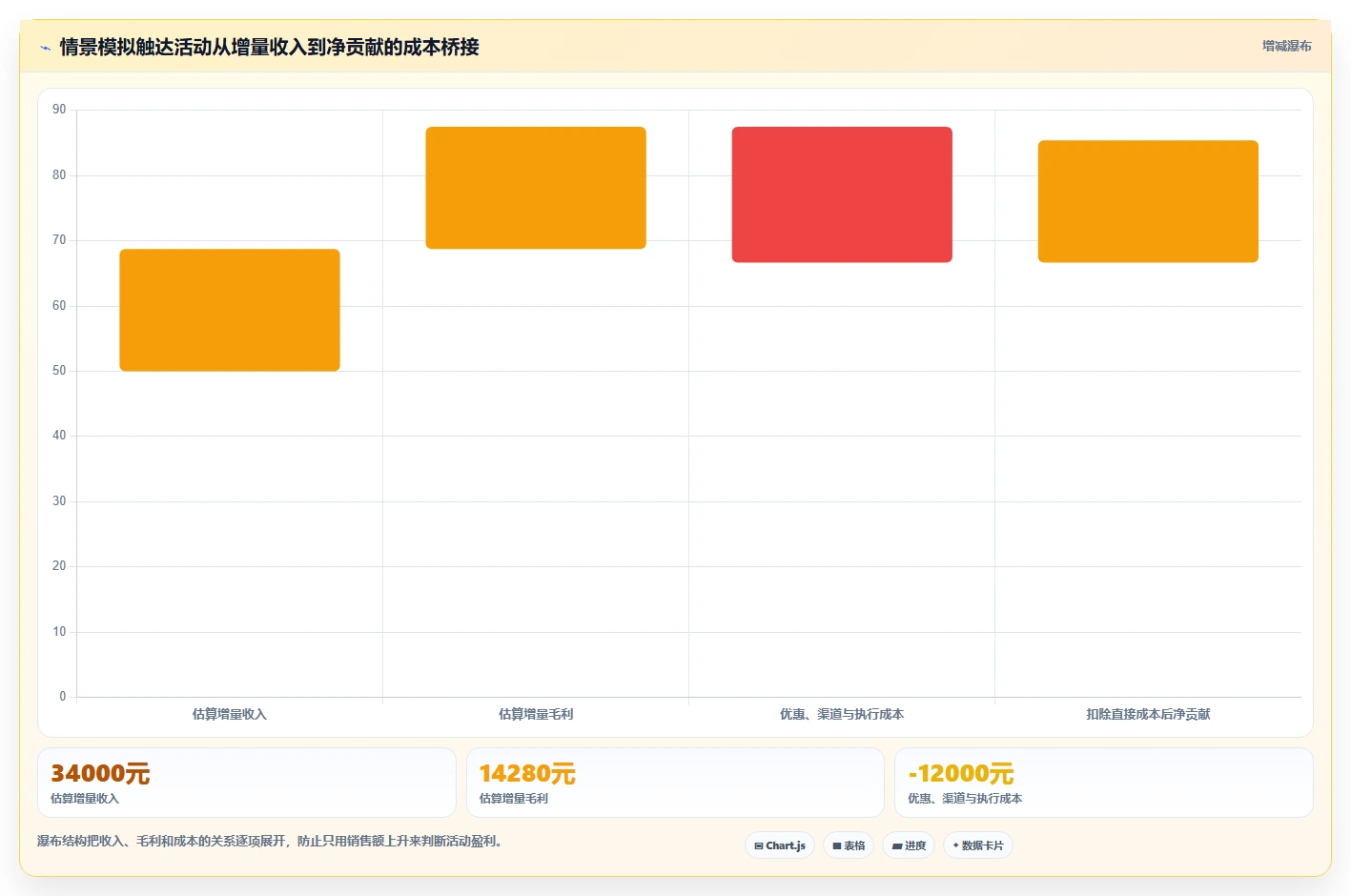
Task: Click the Chart.js tag chip
Action: point(780,845)
